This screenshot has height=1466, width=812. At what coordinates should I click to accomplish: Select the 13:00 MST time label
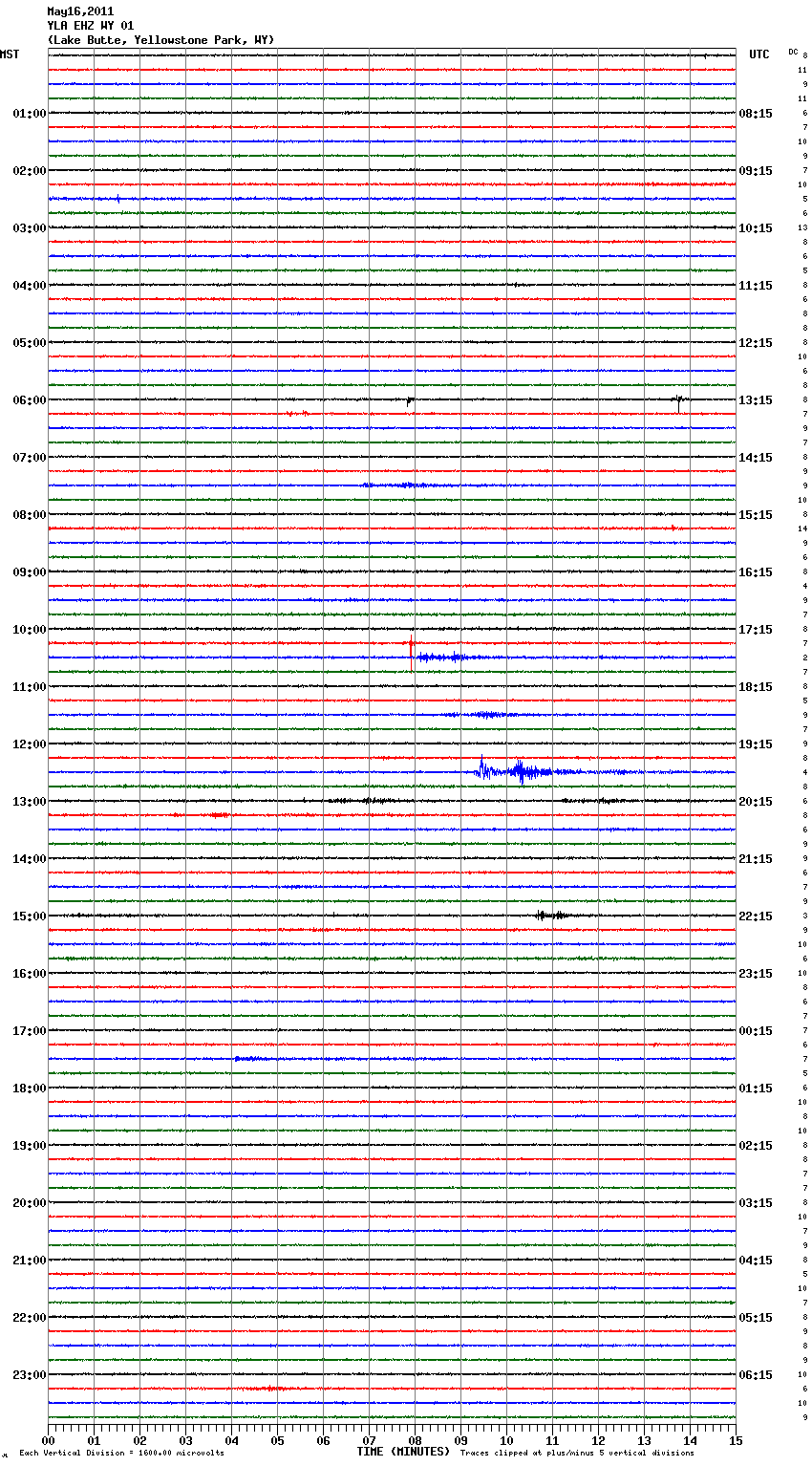(30, 802)
